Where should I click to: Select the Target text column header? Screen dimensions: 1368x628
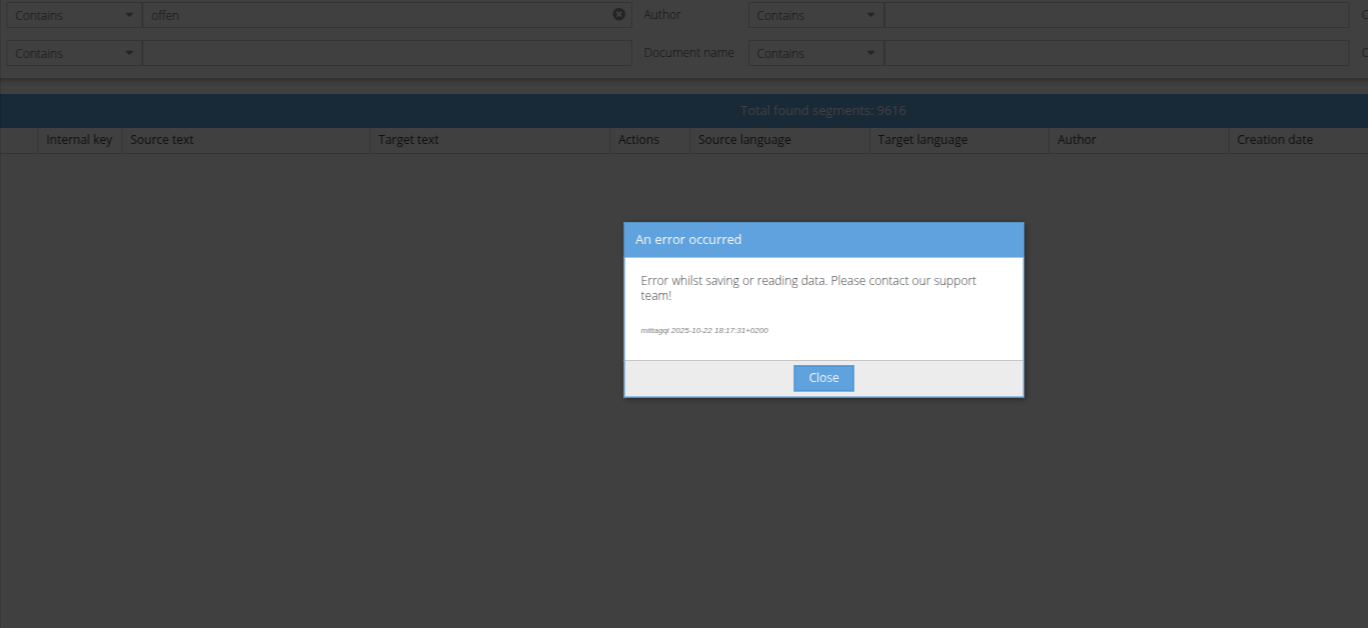[489, 140]
